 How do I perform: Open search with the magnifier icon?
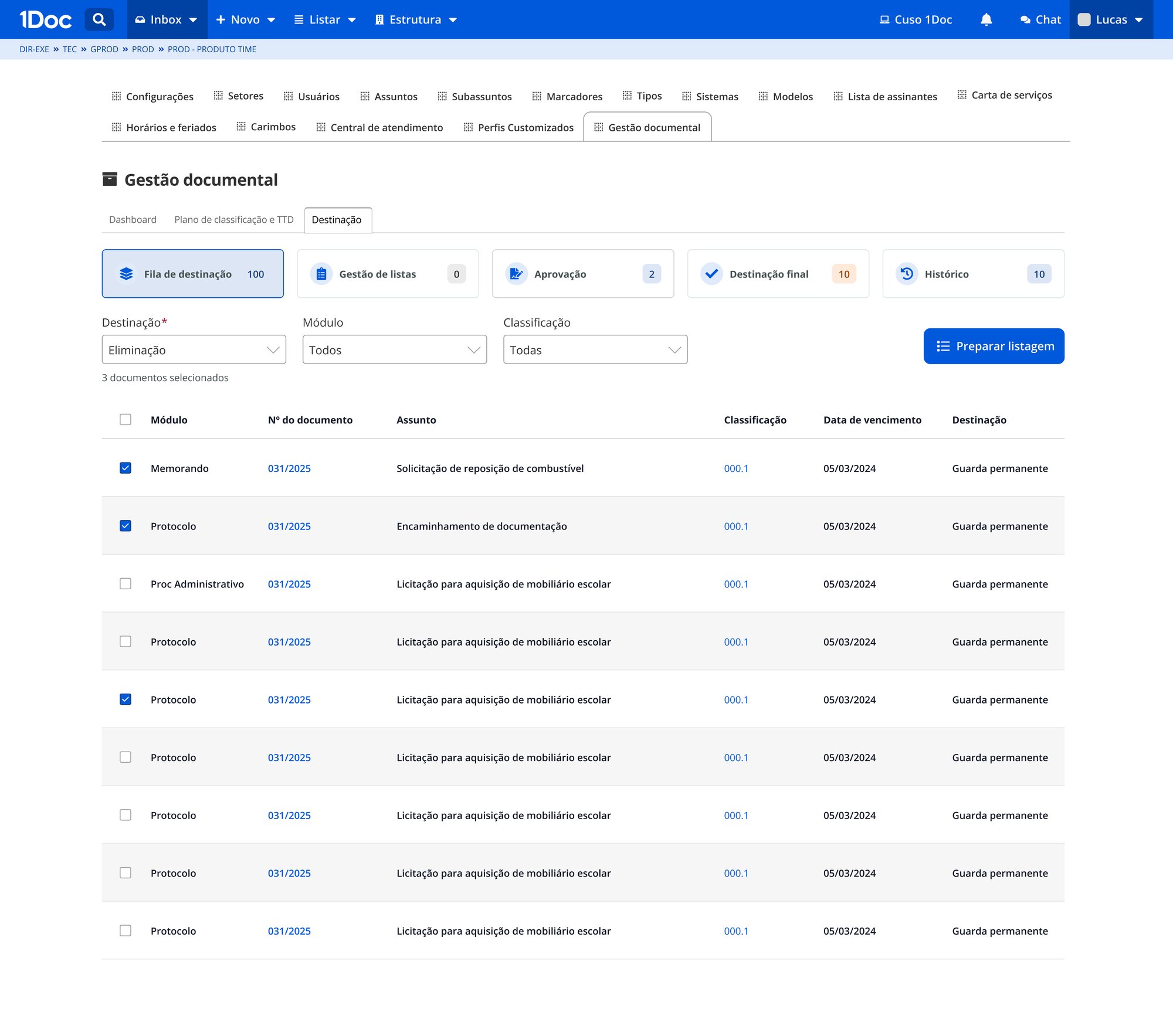click(99, 19)
